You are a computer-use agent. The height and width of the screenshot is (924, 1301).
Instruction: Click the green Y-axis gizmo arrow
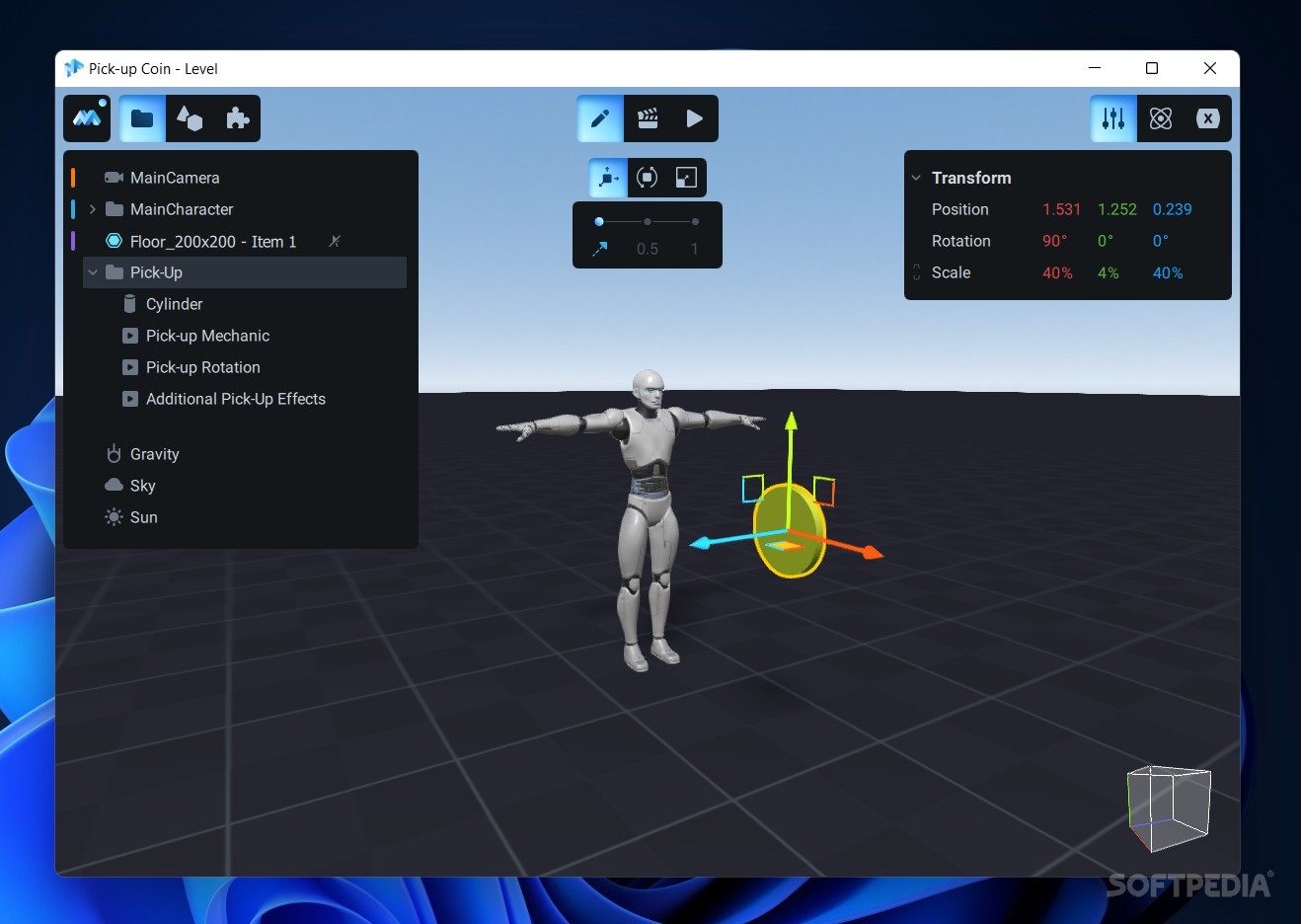tap(790, 423)
